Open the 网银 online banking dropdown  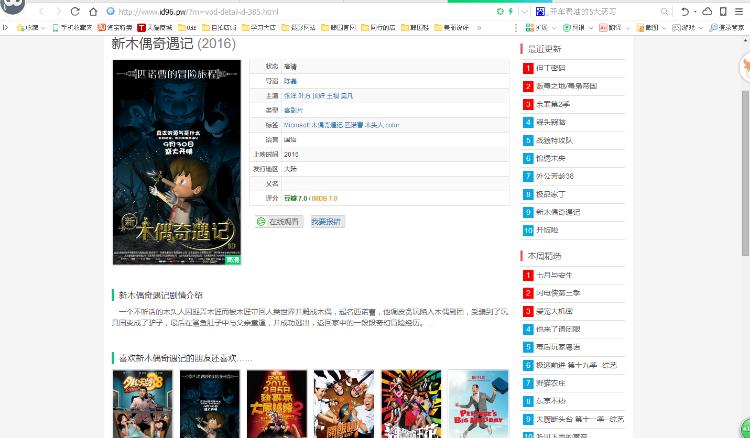(x=577, y=28)
